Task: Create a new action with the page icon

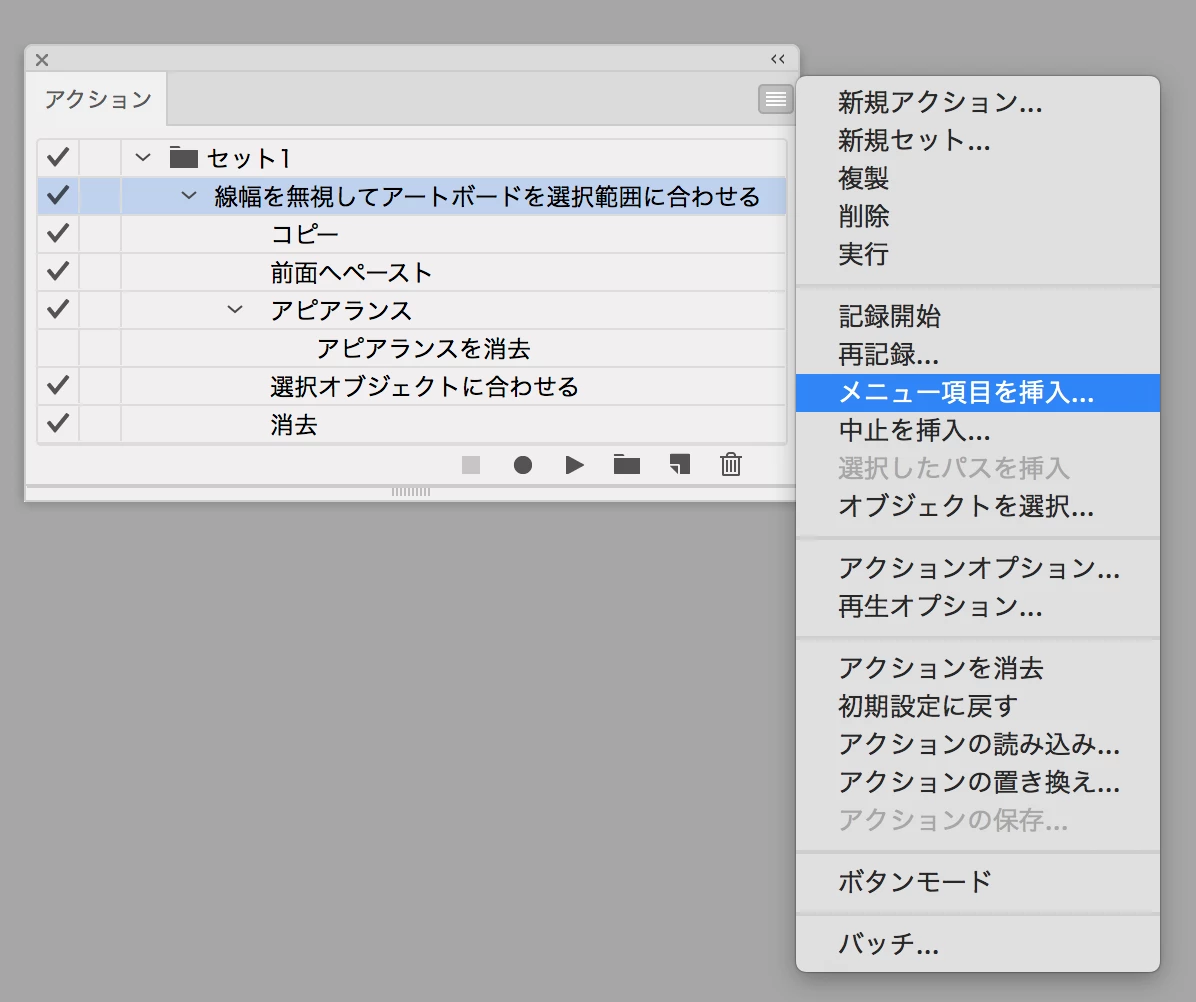Action: point(679,464)
